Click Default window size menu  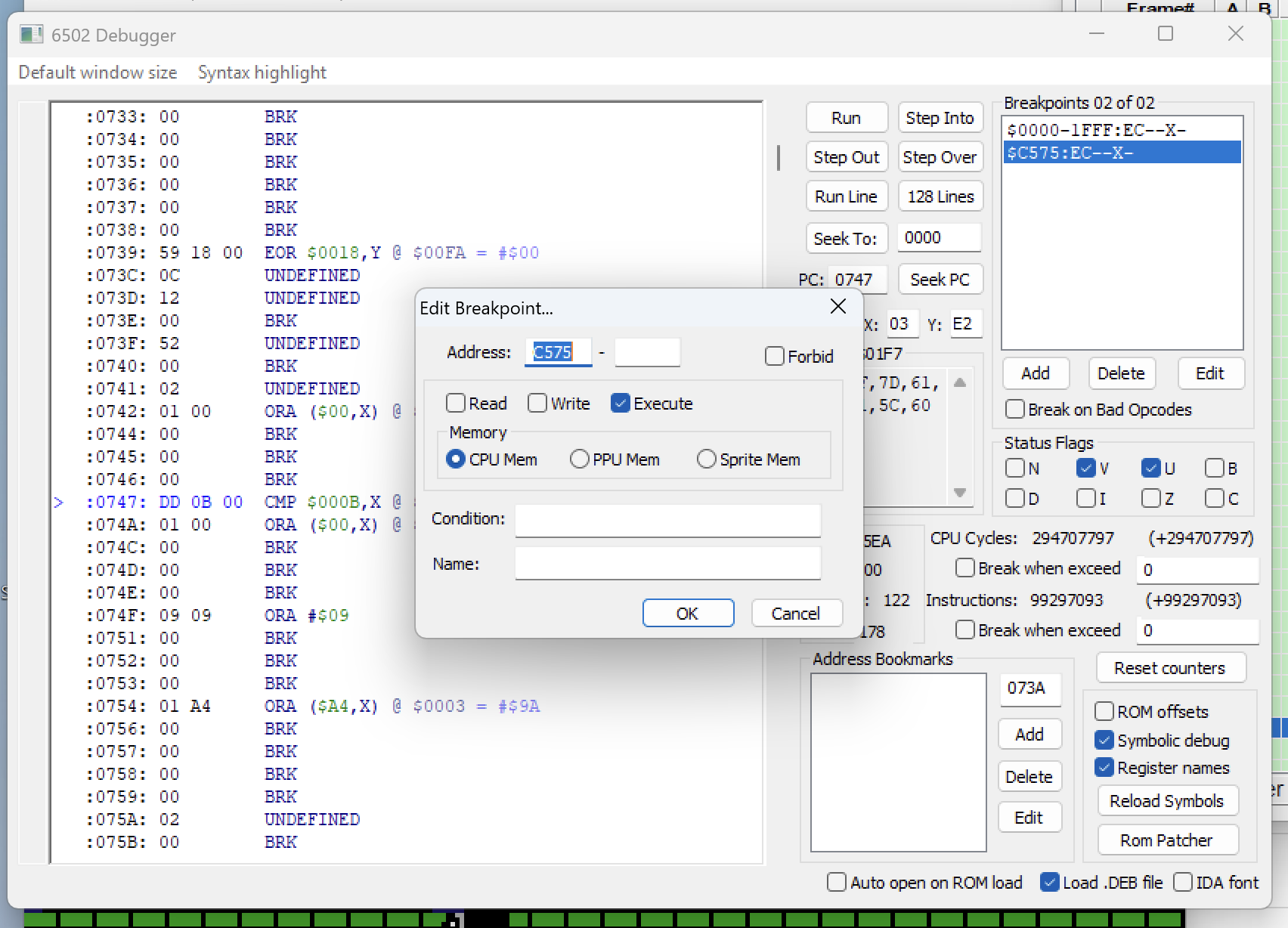coord(98,73)
